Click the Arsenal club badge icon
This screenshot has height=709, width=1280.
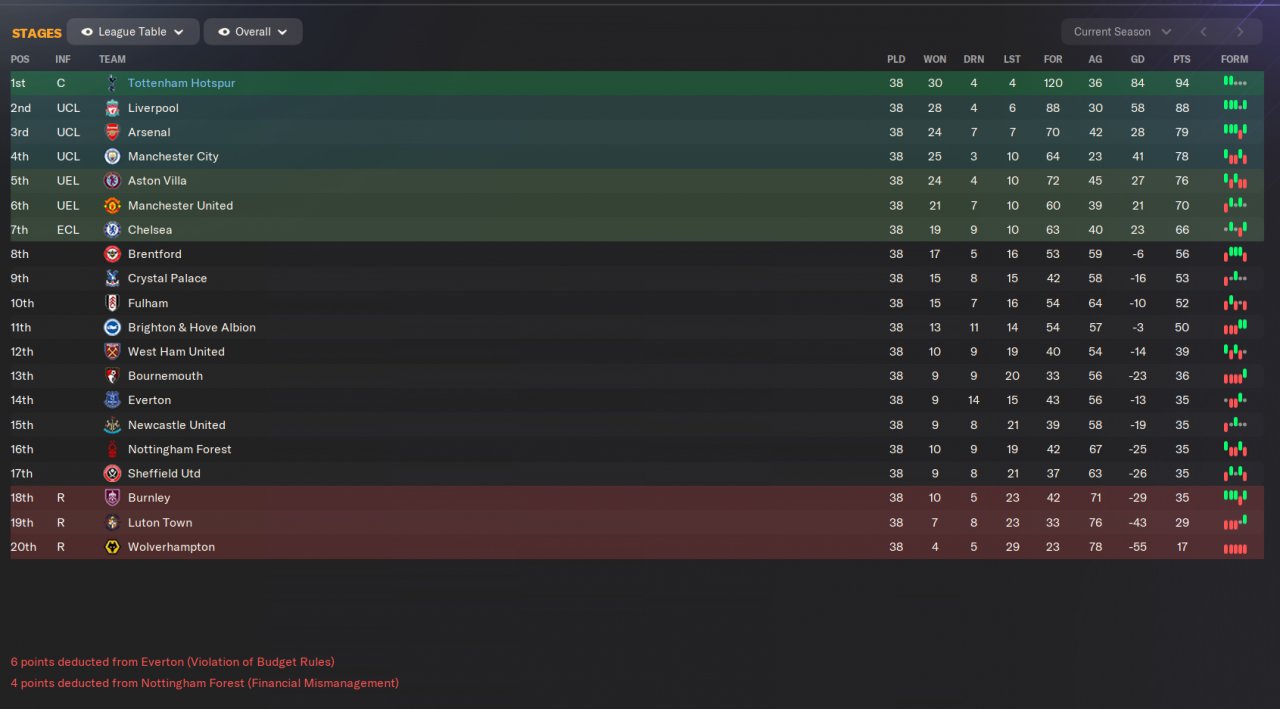pyautogui.click(x=112, y=132)
